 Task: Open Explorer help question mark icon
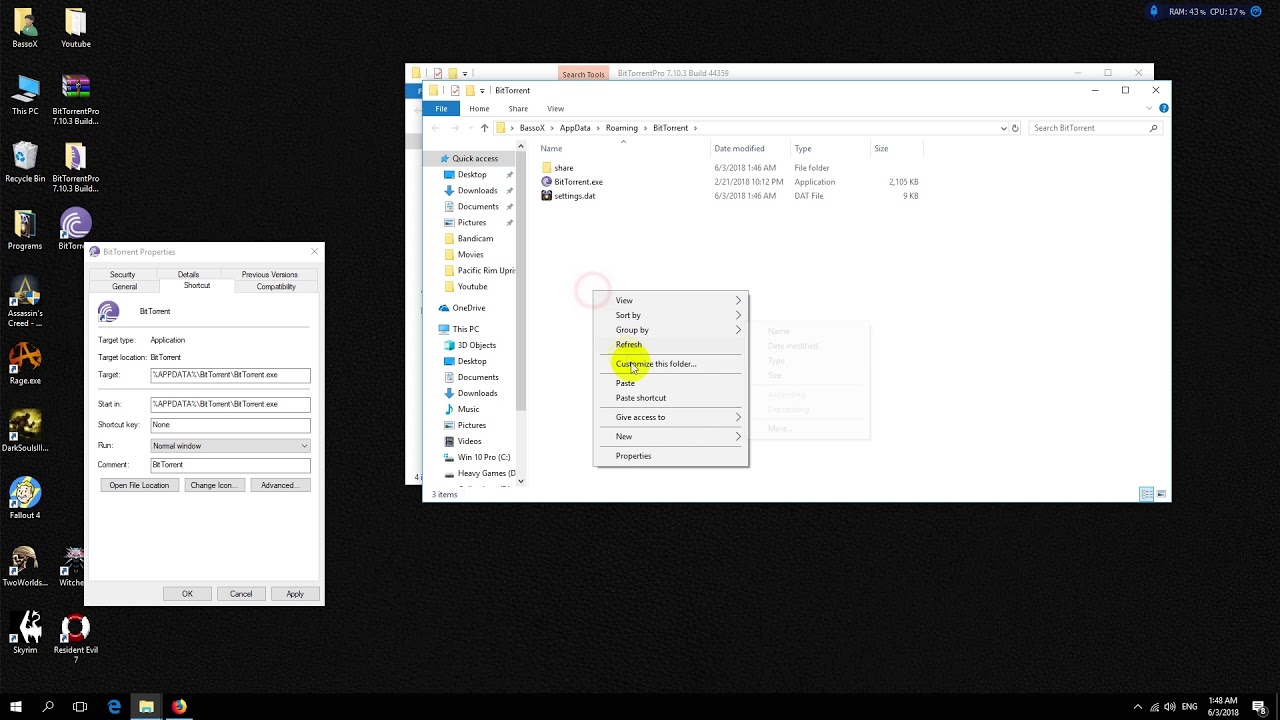coord(1163,108)
